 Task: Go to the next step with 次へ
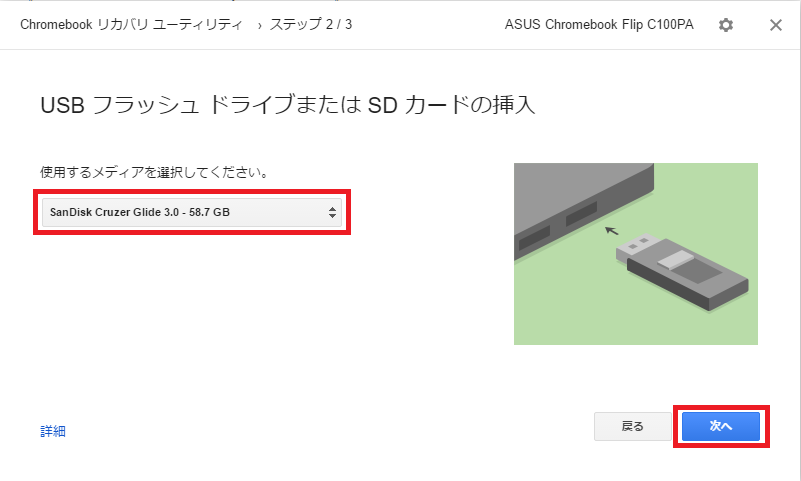[721, 426]
